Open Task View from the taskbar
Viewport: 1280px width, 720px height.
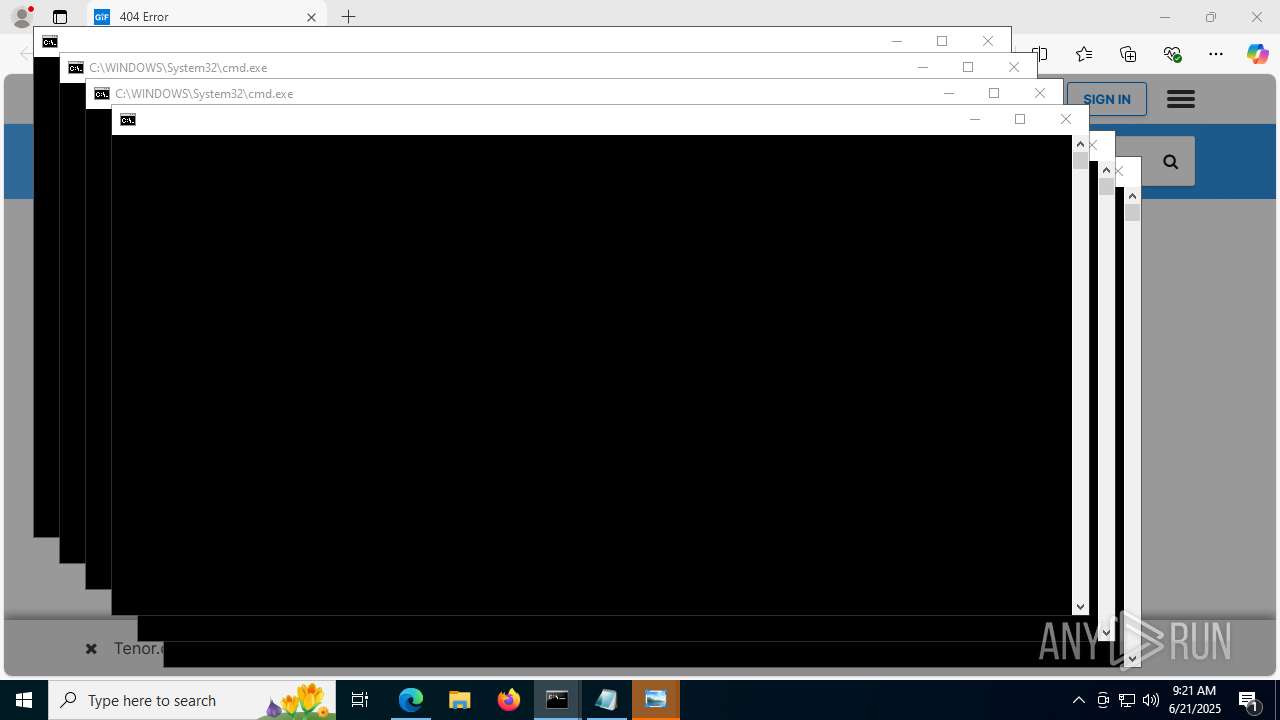coord(360,700)
